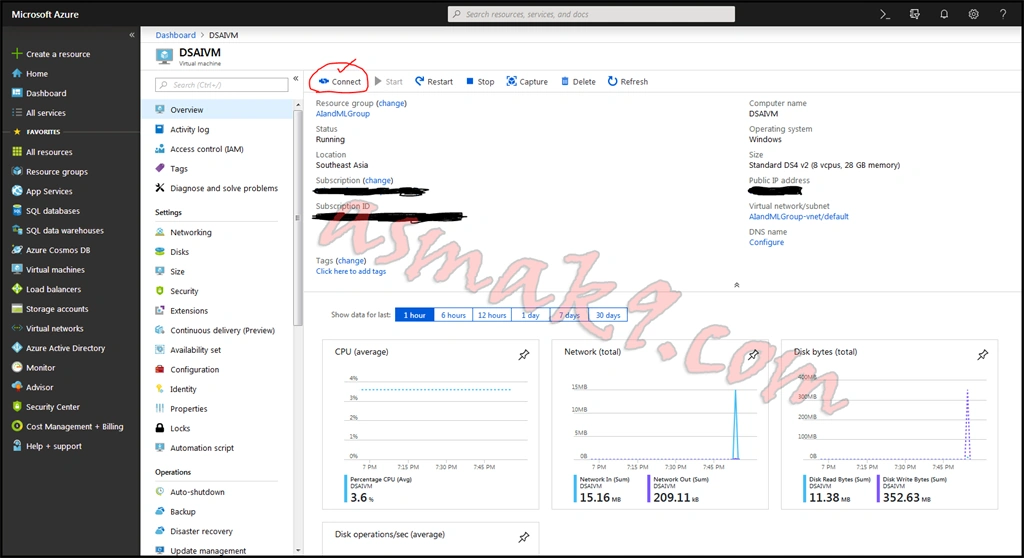
Task: Focus the top search resources box
Action: (591, 14)
